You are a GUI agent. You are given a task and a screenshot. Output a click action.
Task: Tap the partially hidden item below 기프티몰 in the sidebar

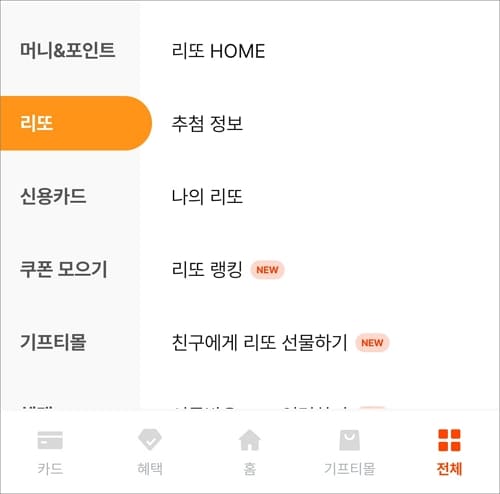point(37,407)
